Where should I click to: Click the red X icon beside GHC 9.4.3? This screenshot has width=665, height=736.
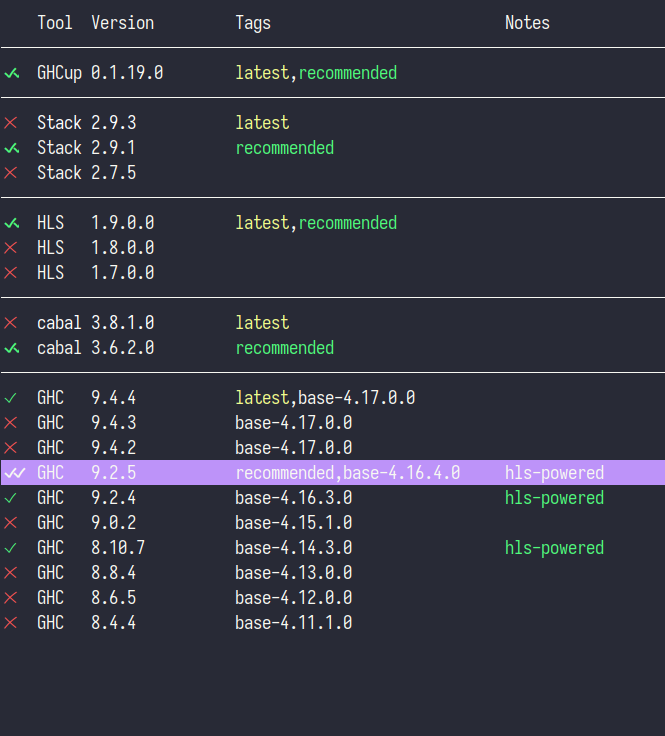tap(10, 423)
